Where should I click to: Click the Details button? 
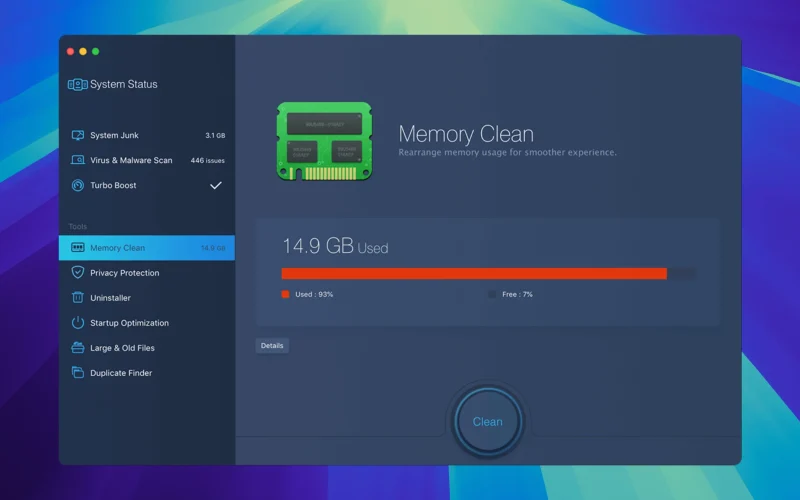click(272, 345)
